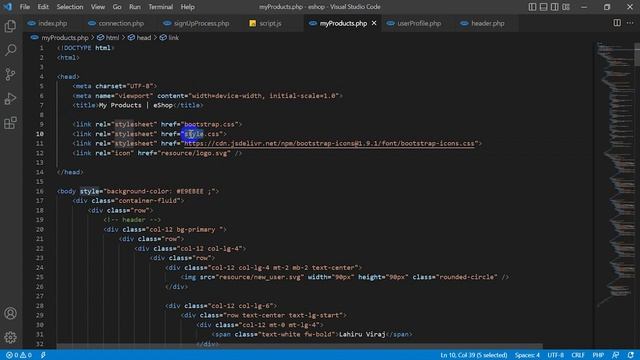Split the editor to the right

[x=617, y=23]
